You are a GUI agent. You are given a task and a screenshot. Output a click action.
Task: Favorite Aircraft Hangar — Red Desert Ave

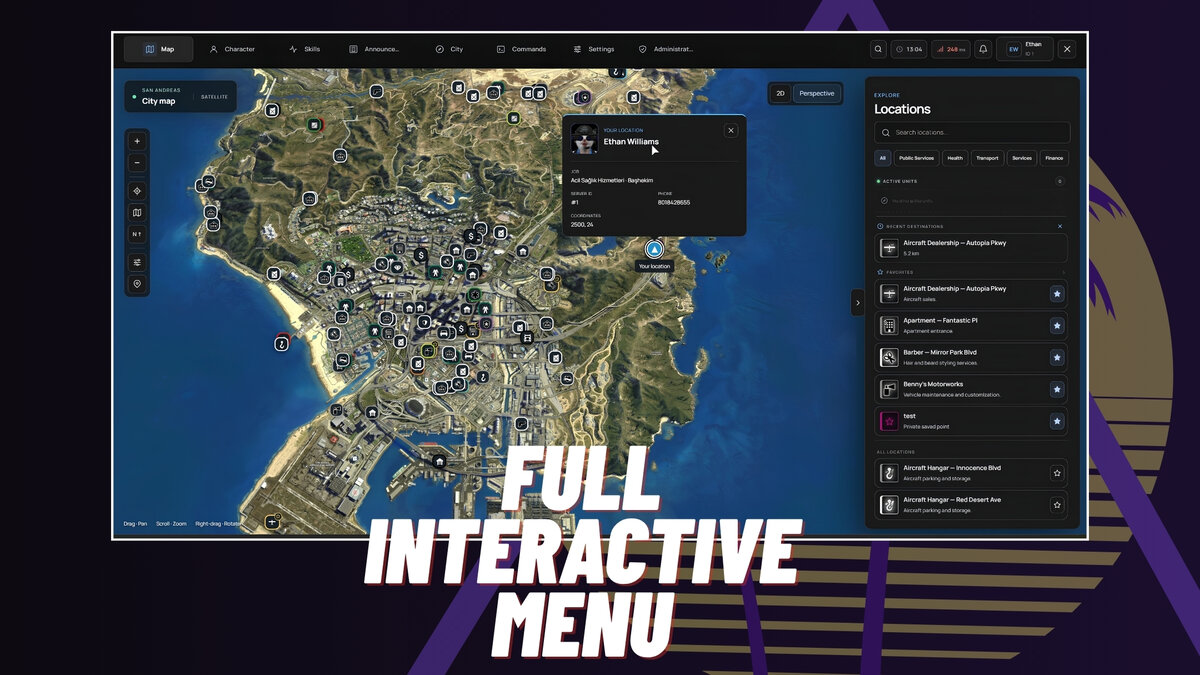pos(1057,505)
